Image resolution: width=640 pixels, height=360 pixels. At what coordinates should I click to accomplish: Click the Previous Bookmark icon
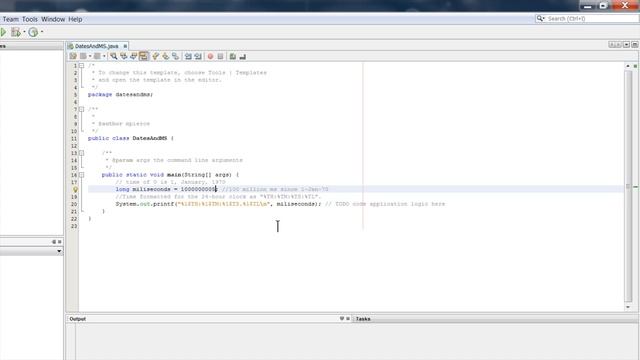coord(156,56)
